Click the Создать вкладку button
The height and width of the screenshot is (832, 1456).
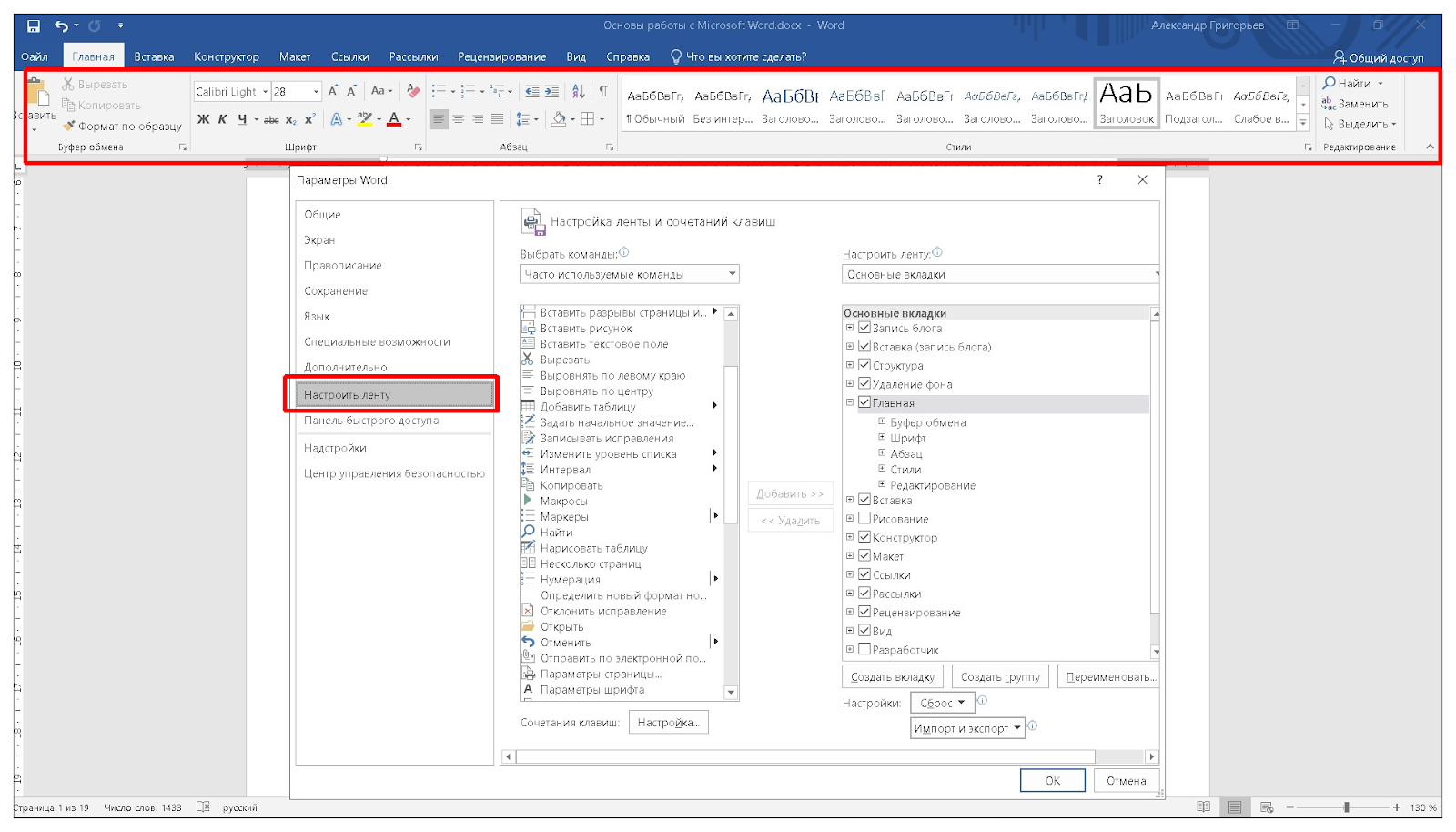[892, 677]
